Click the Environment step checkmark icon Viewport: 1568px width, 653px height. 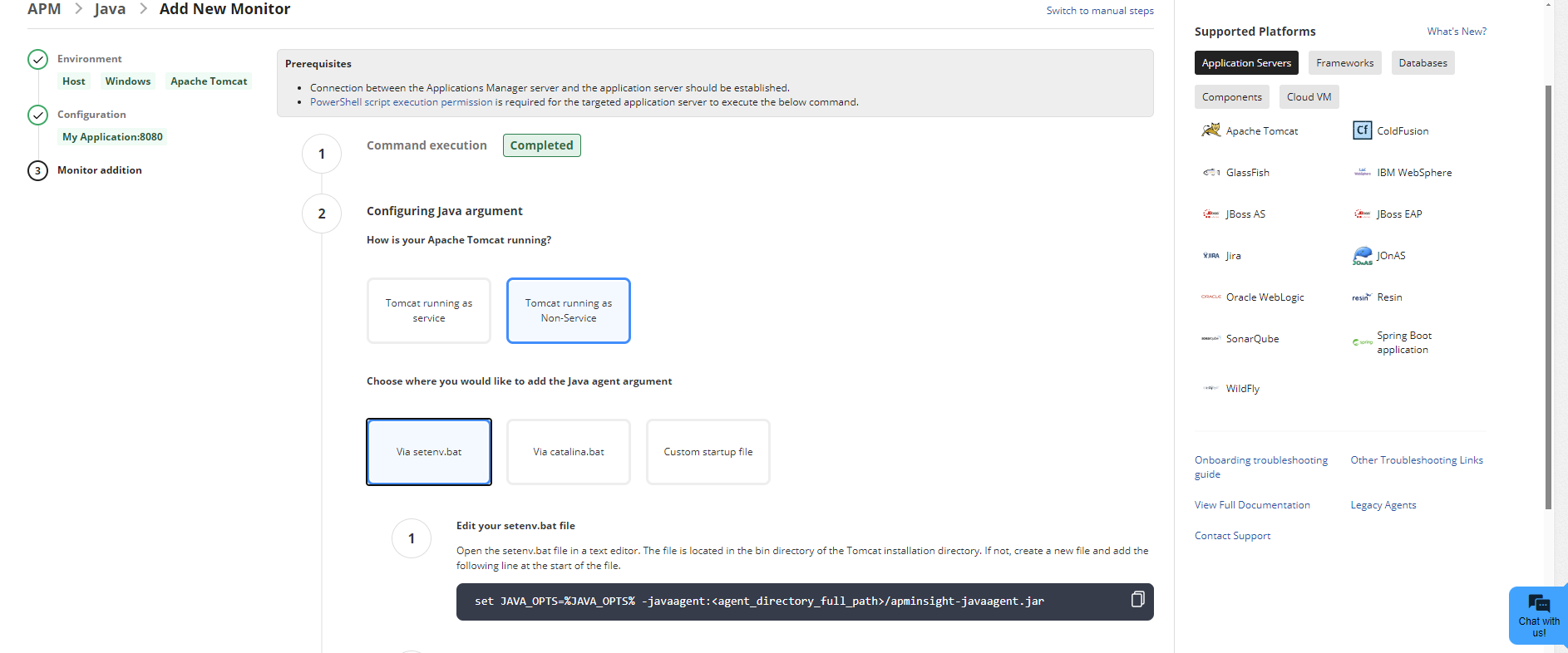coord(37,59)
